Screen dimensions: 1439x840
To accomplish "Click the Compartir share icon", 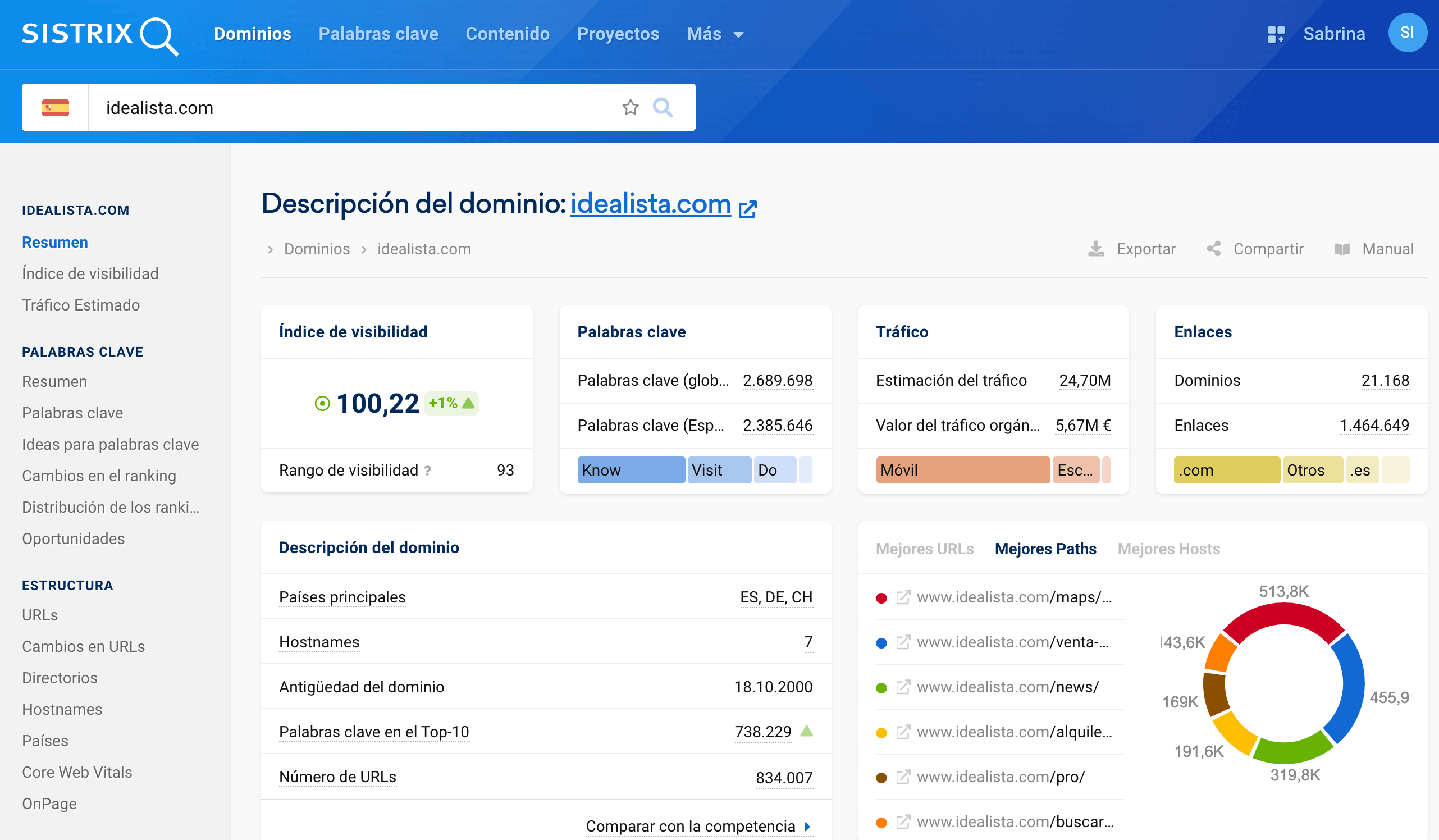I will (x=1213, y=249).
